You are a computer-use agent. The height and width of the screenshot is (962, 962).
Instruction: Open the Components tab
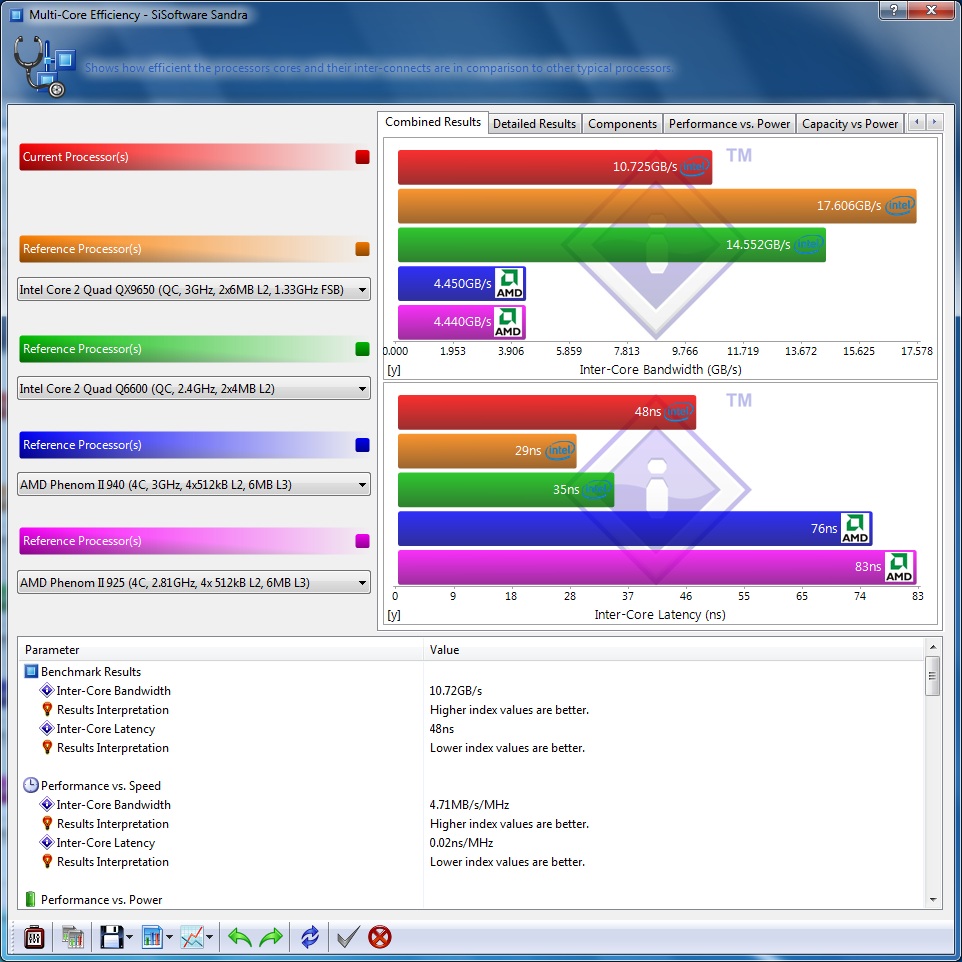click(x=622, y=124)
